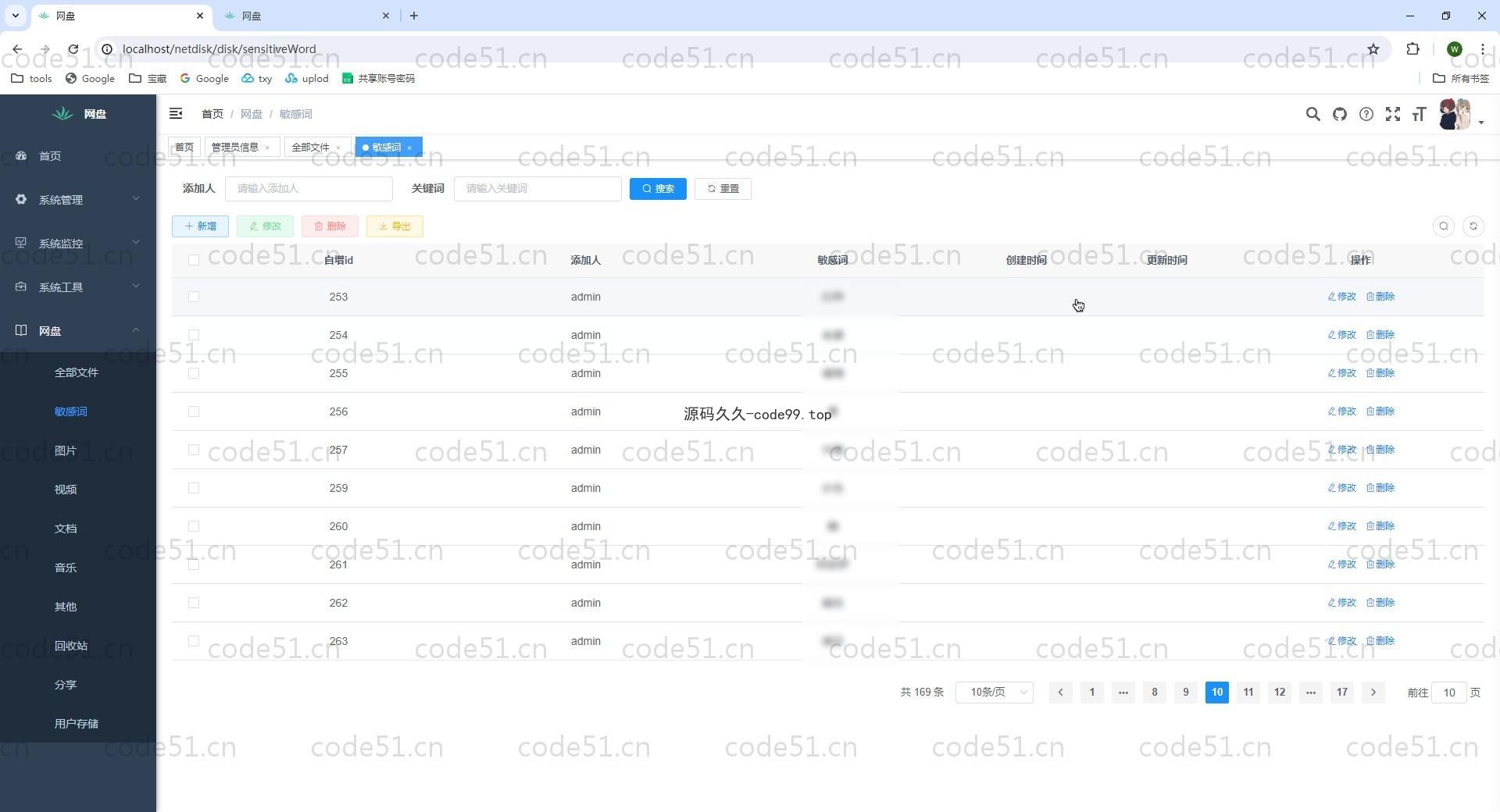
Task: Open Chrome three-dot menu
Action: (x=1483, y=49)
